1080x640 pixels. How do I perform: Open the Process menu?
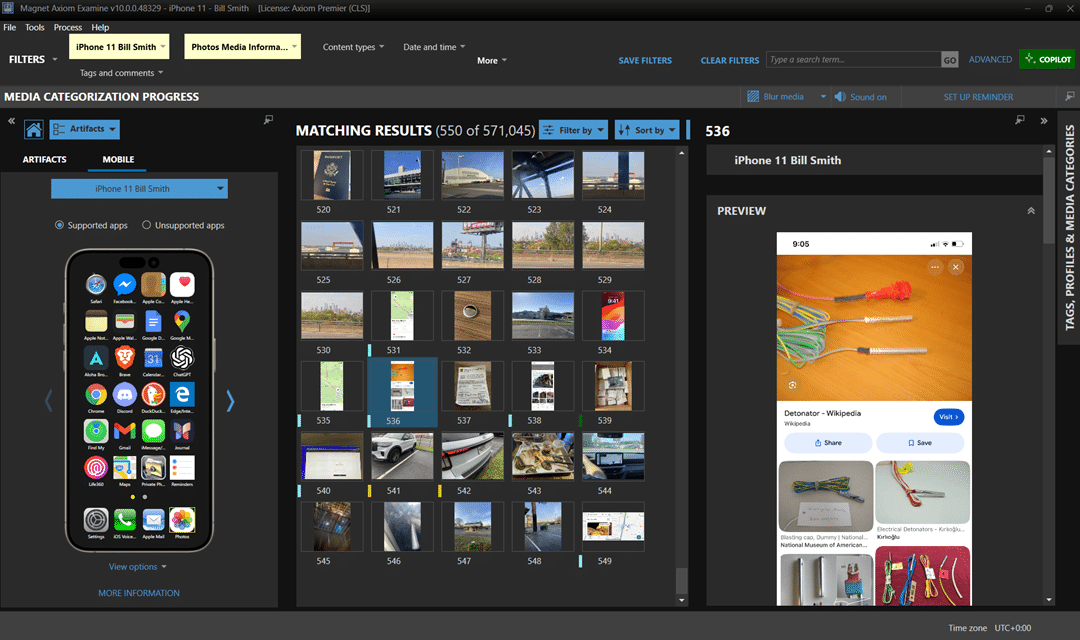tap(68, 28)
